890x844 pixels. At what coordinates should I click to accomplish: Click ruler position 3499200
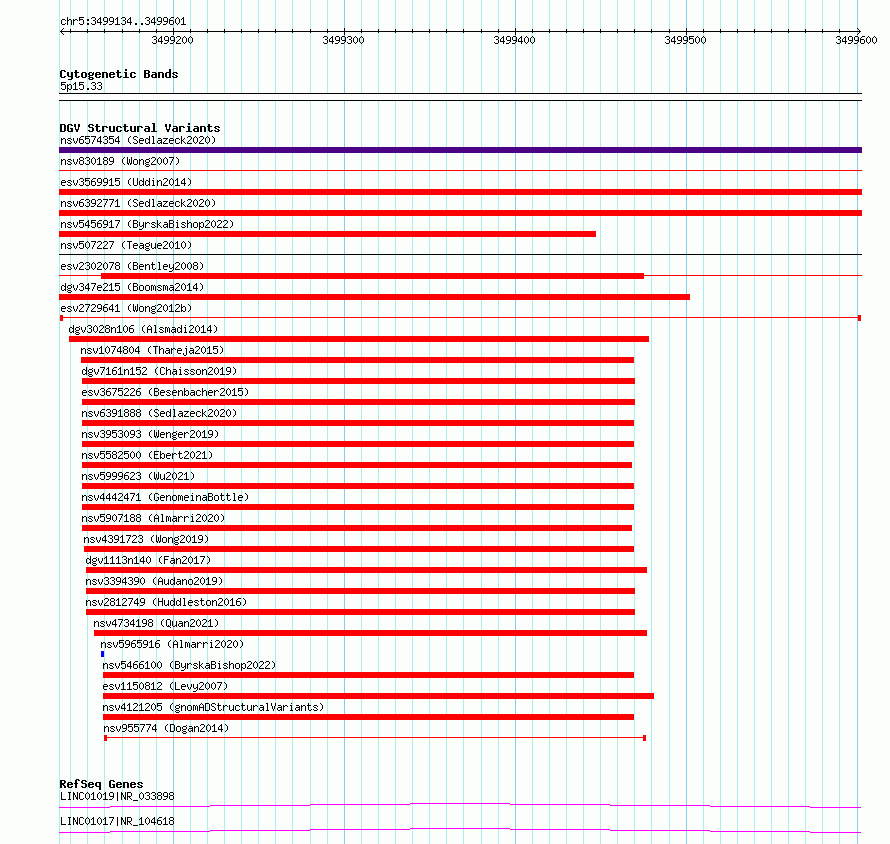[173, 40]
